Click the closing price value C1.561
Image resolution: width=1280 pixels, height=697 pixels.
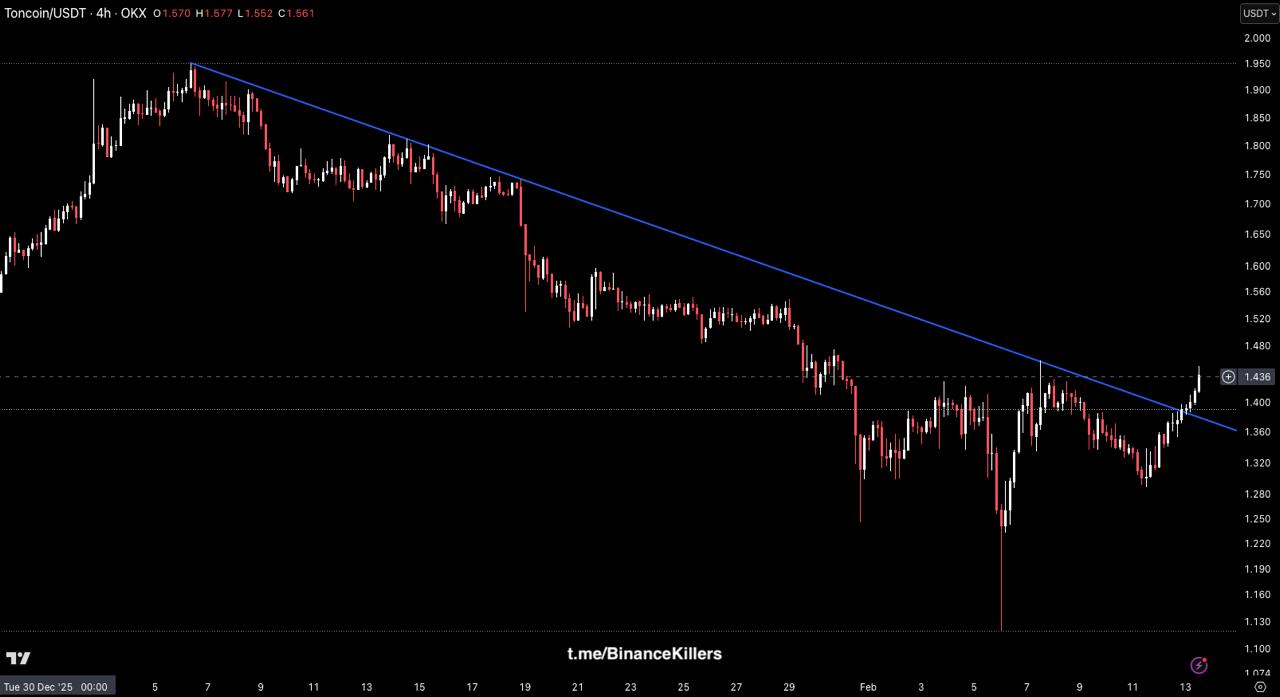(296, 15)
